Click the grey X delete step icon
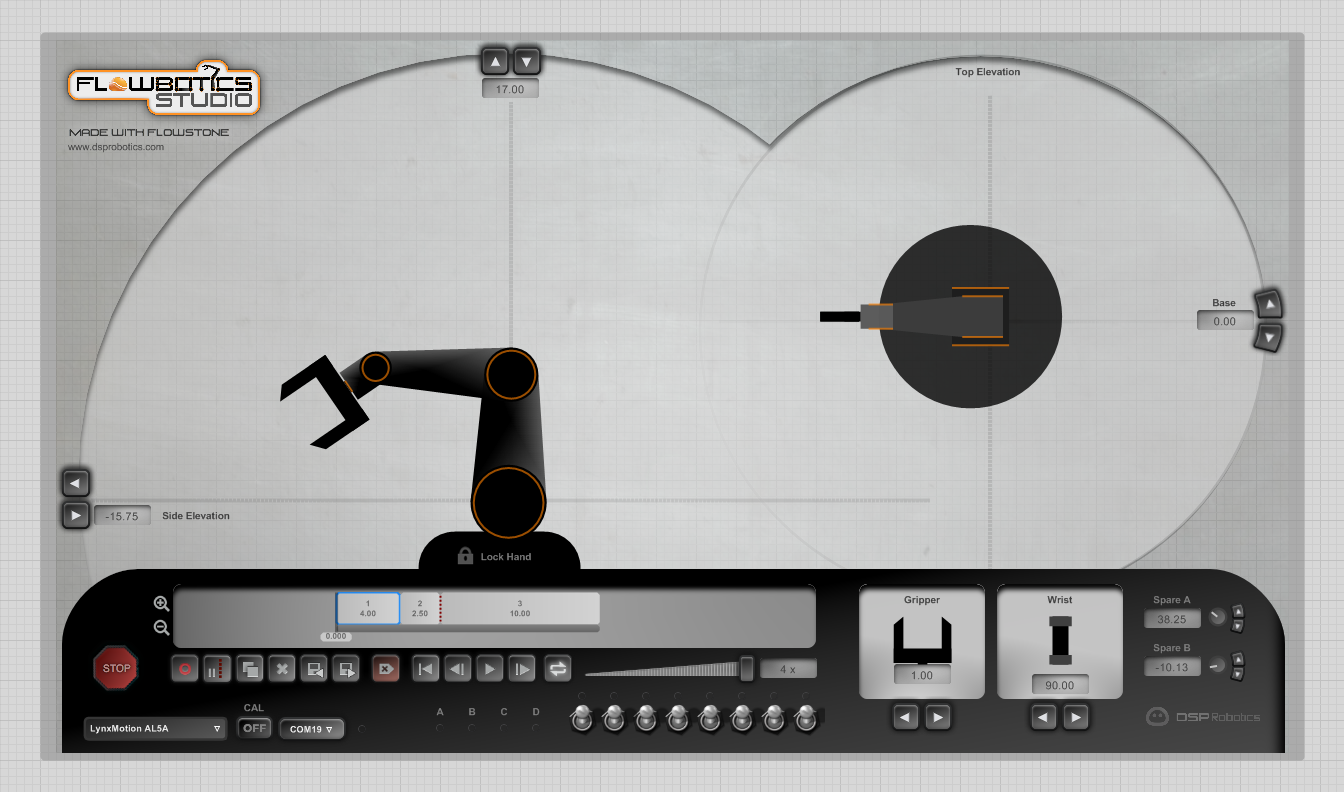The image size is (1344, 792). 282,669
